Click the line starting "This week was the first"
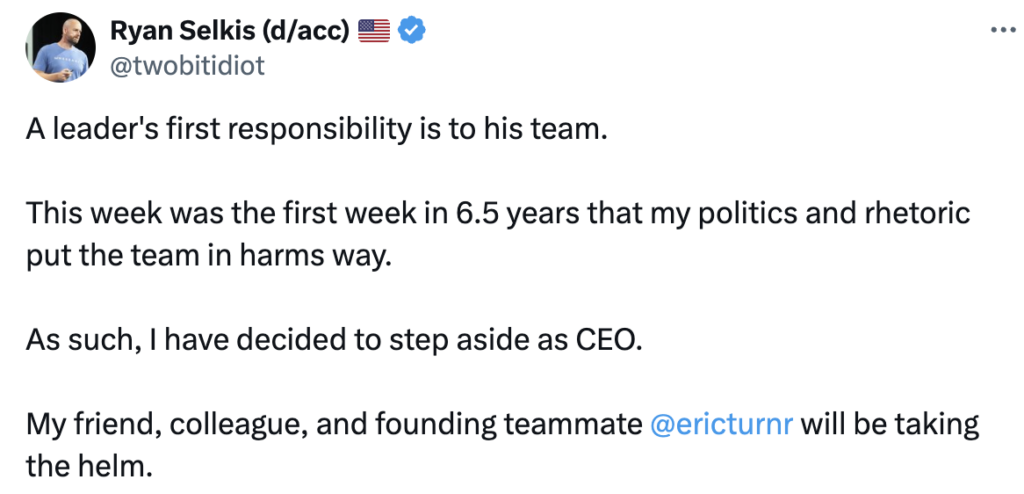Image resolution: width=1024 pixels, height=494 pixels. [x=498, y=215]
